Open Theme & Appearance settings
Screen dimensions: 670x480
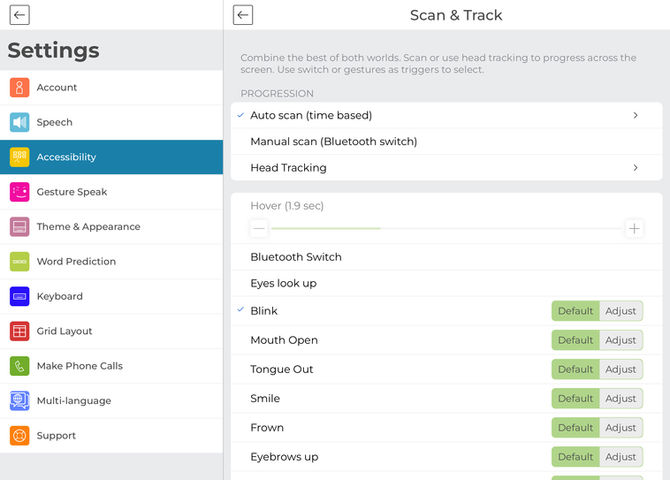tap(112, 227)
